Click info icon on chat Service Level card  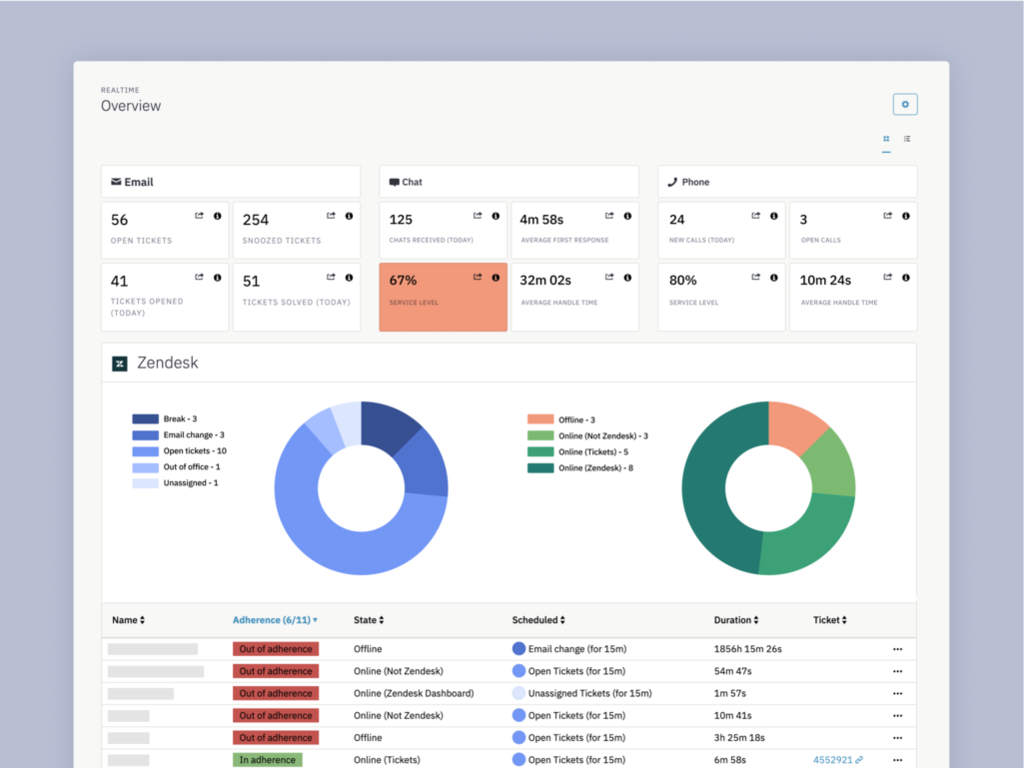[x=496, y=278]
